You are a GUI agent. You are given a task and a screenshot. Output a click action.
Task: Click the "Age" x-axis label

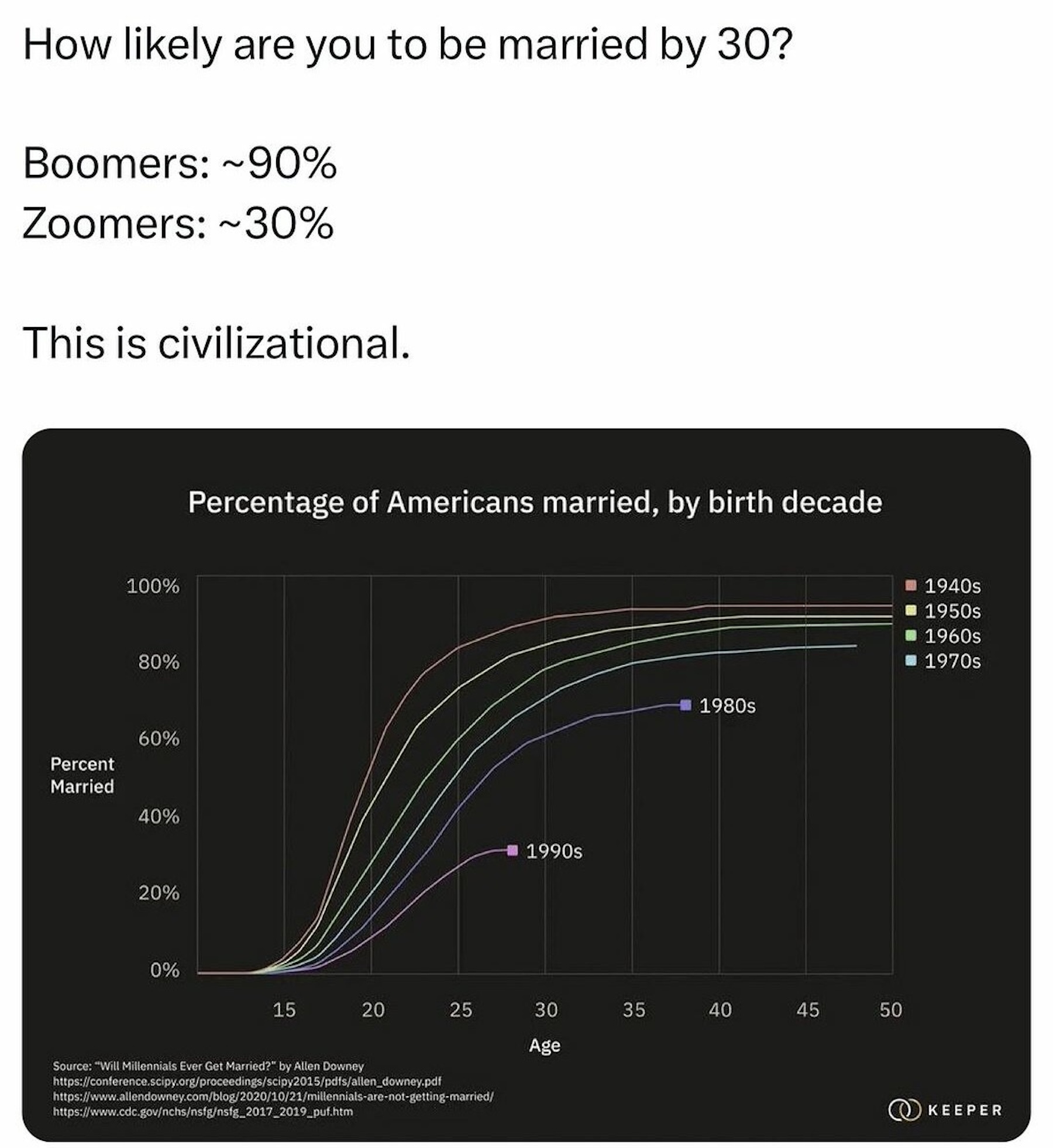click(545, 1045)
